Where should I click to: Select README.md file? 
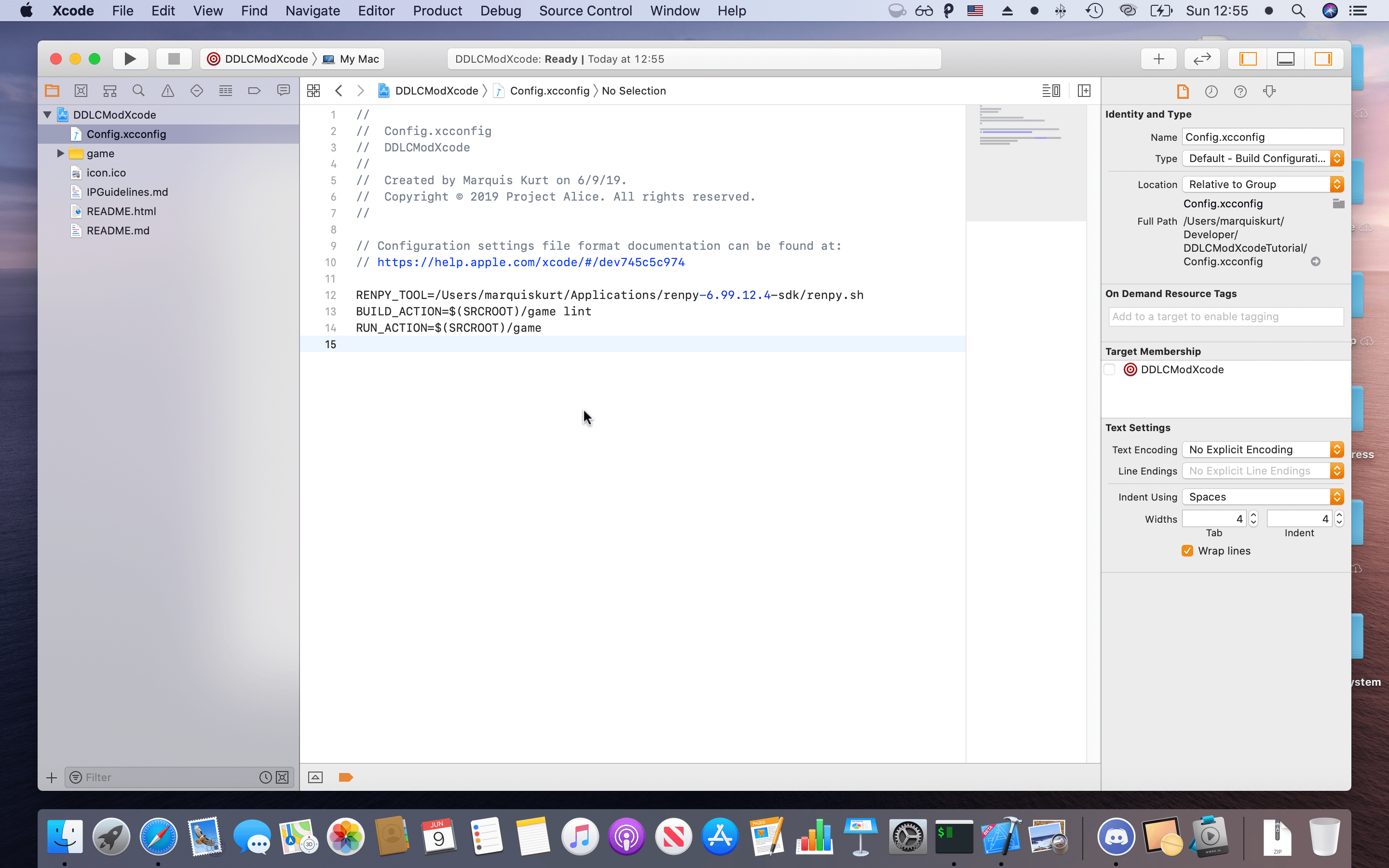169,231
